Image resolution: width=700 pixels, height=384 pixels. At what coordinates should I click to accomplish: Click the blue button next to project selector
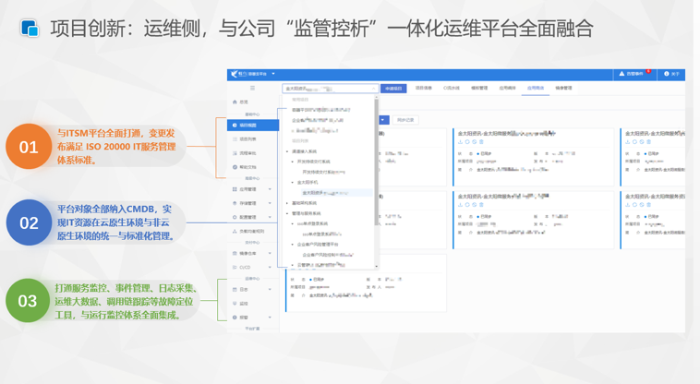pyautogui.click(x=393, y=88)
